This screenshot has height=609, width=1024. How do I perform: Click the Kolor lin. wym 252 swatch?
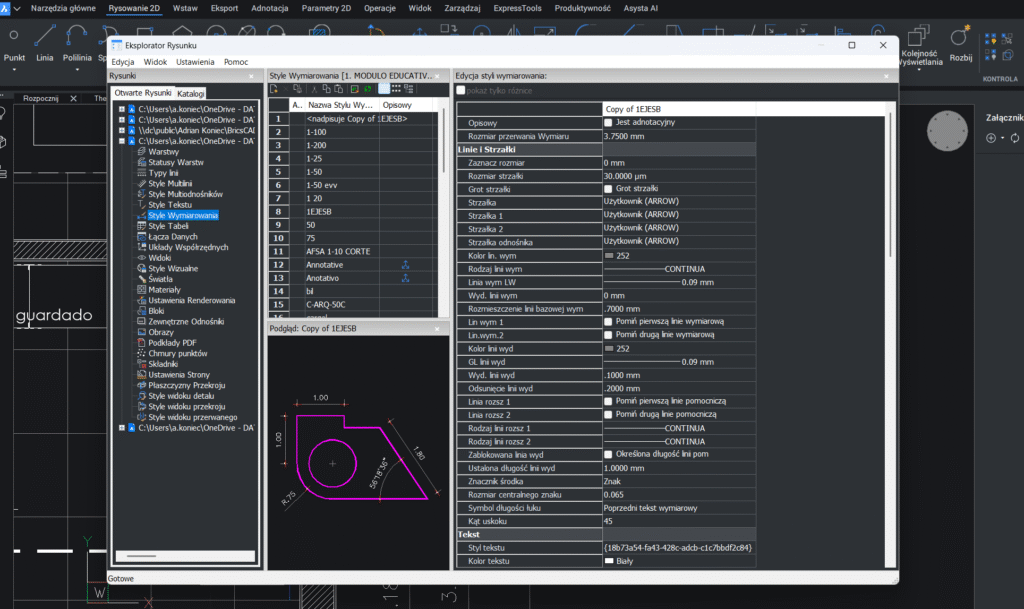609,255
